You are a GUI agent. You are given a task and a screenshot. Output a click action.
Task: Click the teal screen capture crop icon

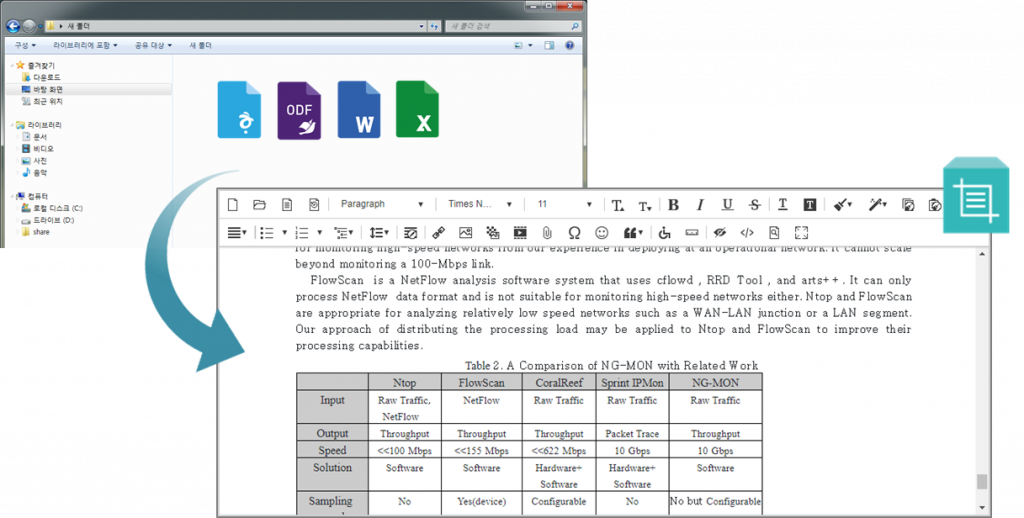976,195
